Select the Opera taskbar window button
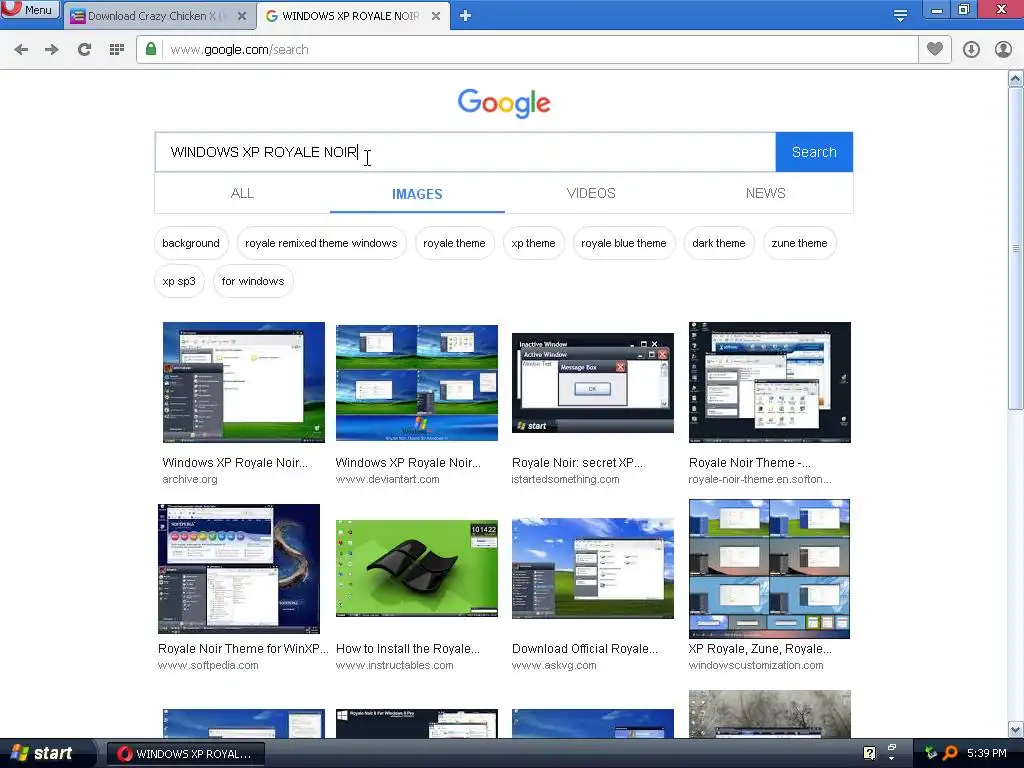 (x=185, y=754)
